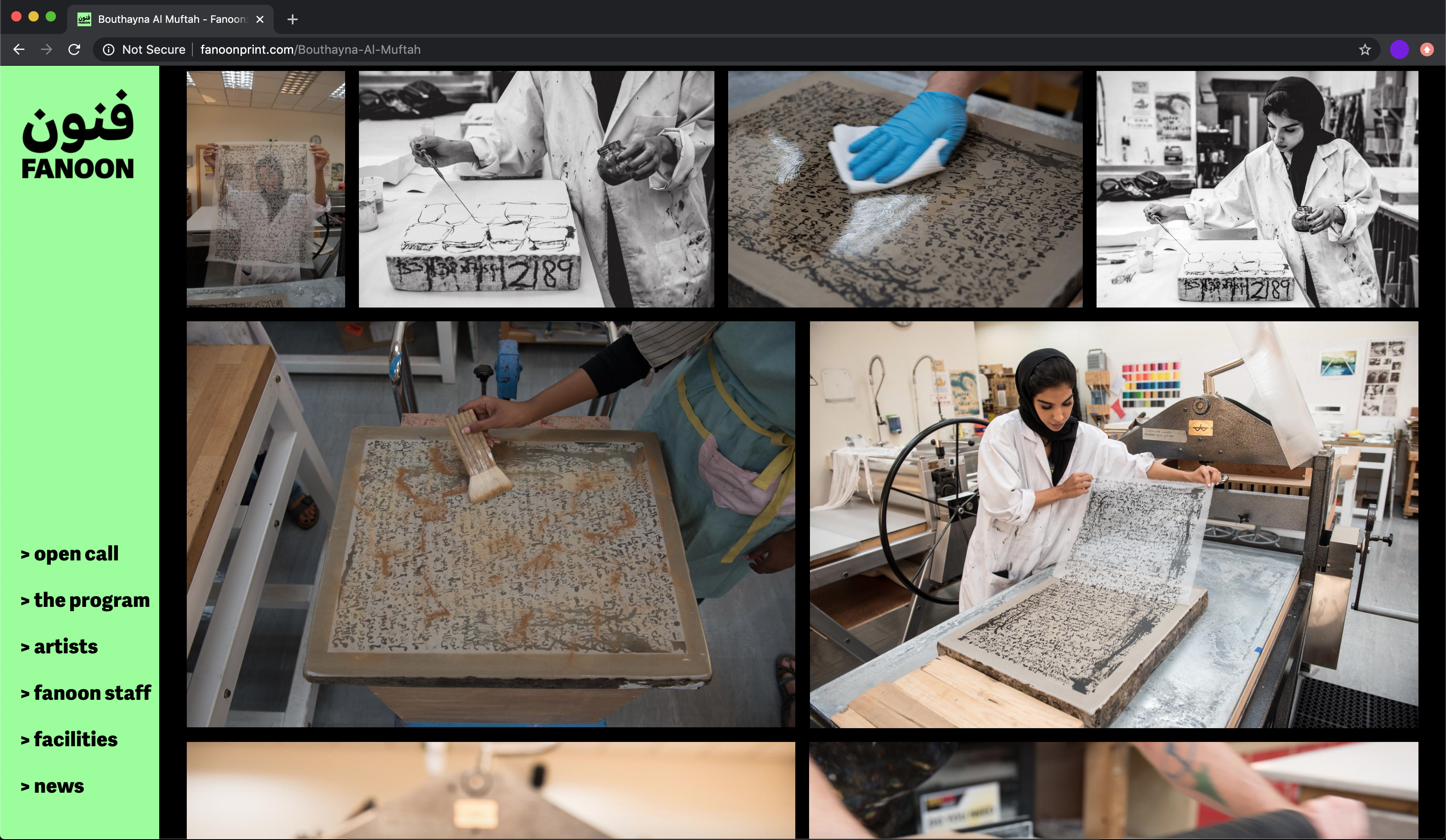This screenshot has width=1446, height=840.
Task: Open the blue glove wiping stone photo
Action: coord(905,189)
